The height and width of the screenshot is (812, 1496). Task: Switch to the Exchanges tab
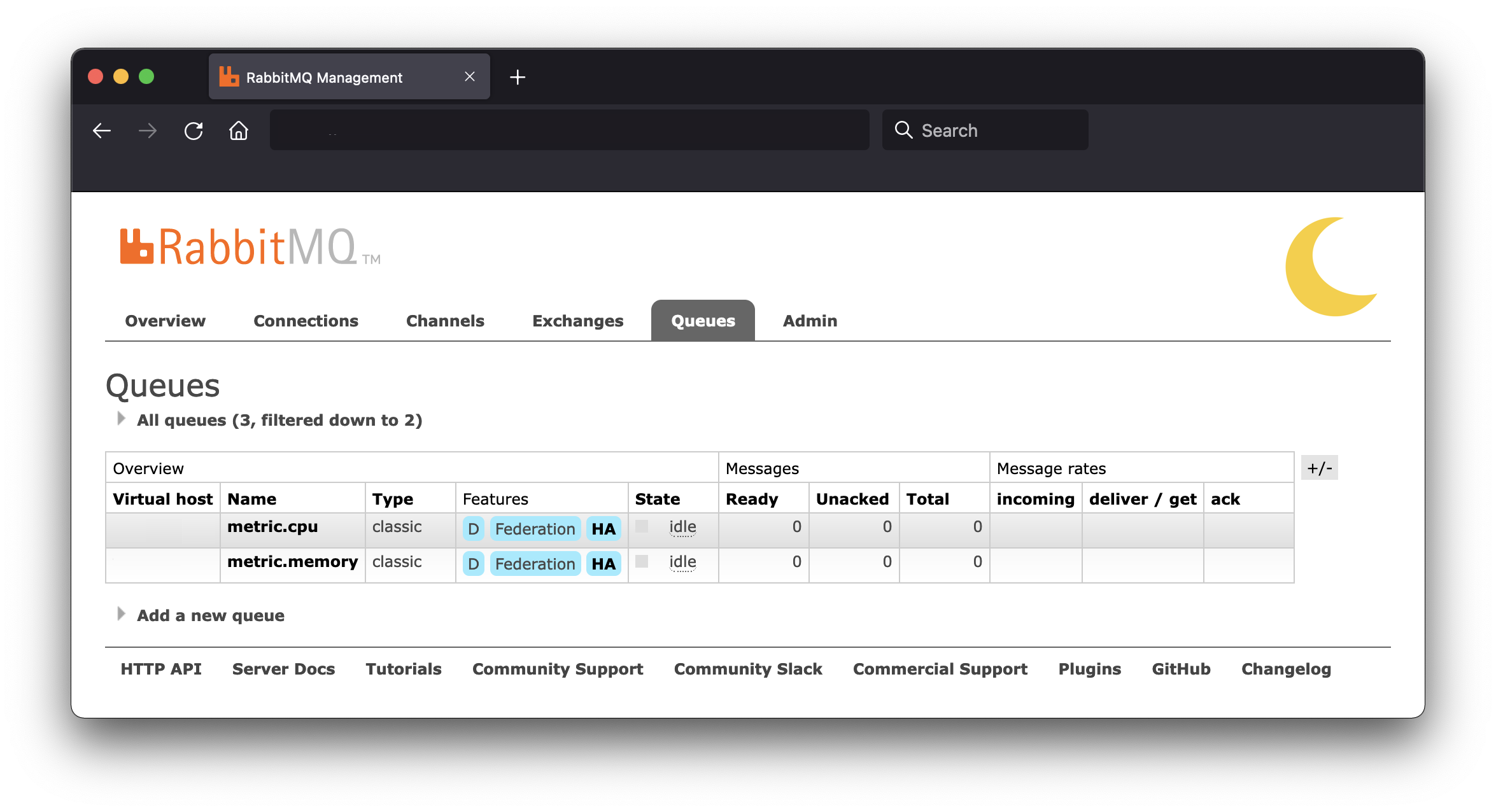(577, 321)
